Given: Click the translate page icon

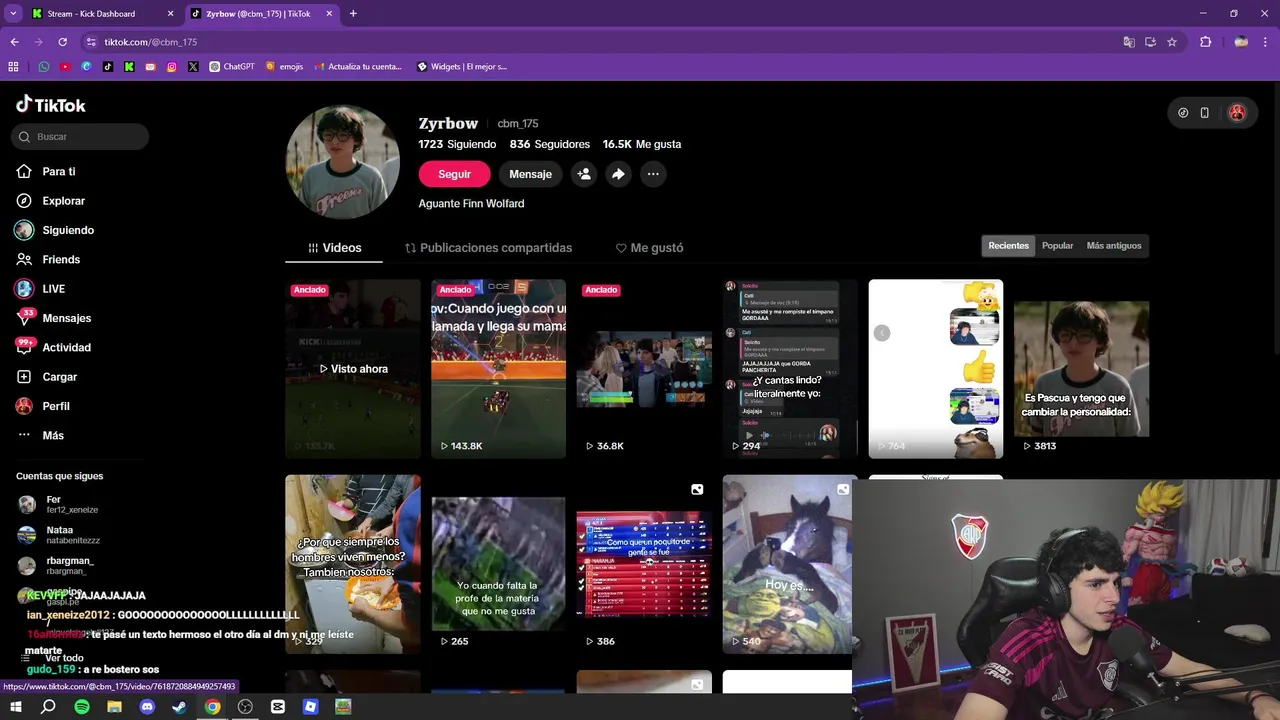Looking at the screenshot, I should (x=1129, y=42).
